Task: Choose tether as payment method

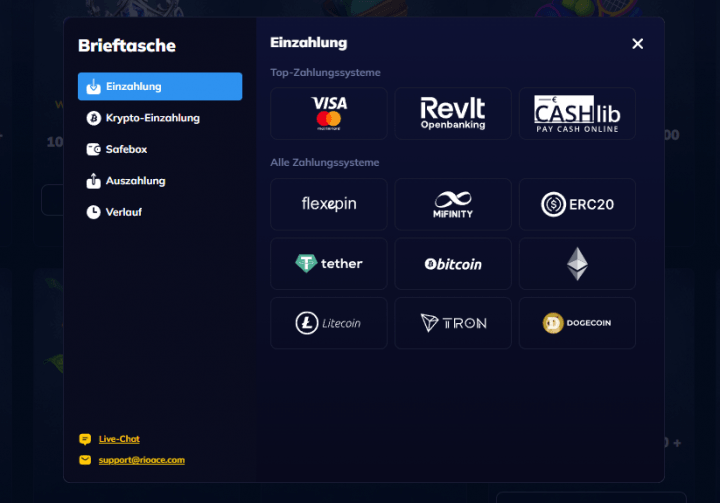Action: pos(328,264)
